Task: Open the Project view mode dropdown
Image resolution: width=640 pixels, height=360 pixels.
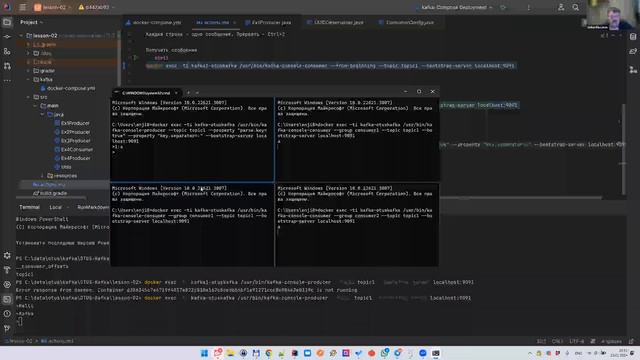Action: 31,22
